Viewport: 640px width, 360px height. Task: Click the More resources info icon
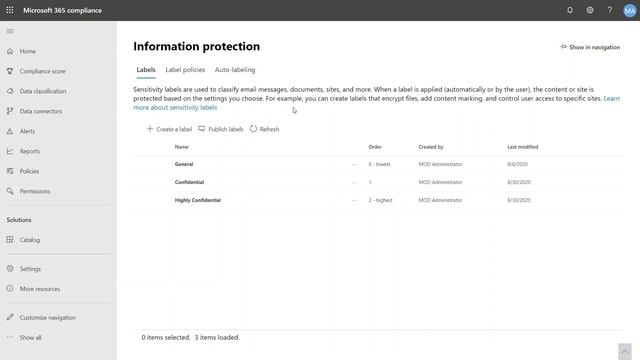coord(10,288)
